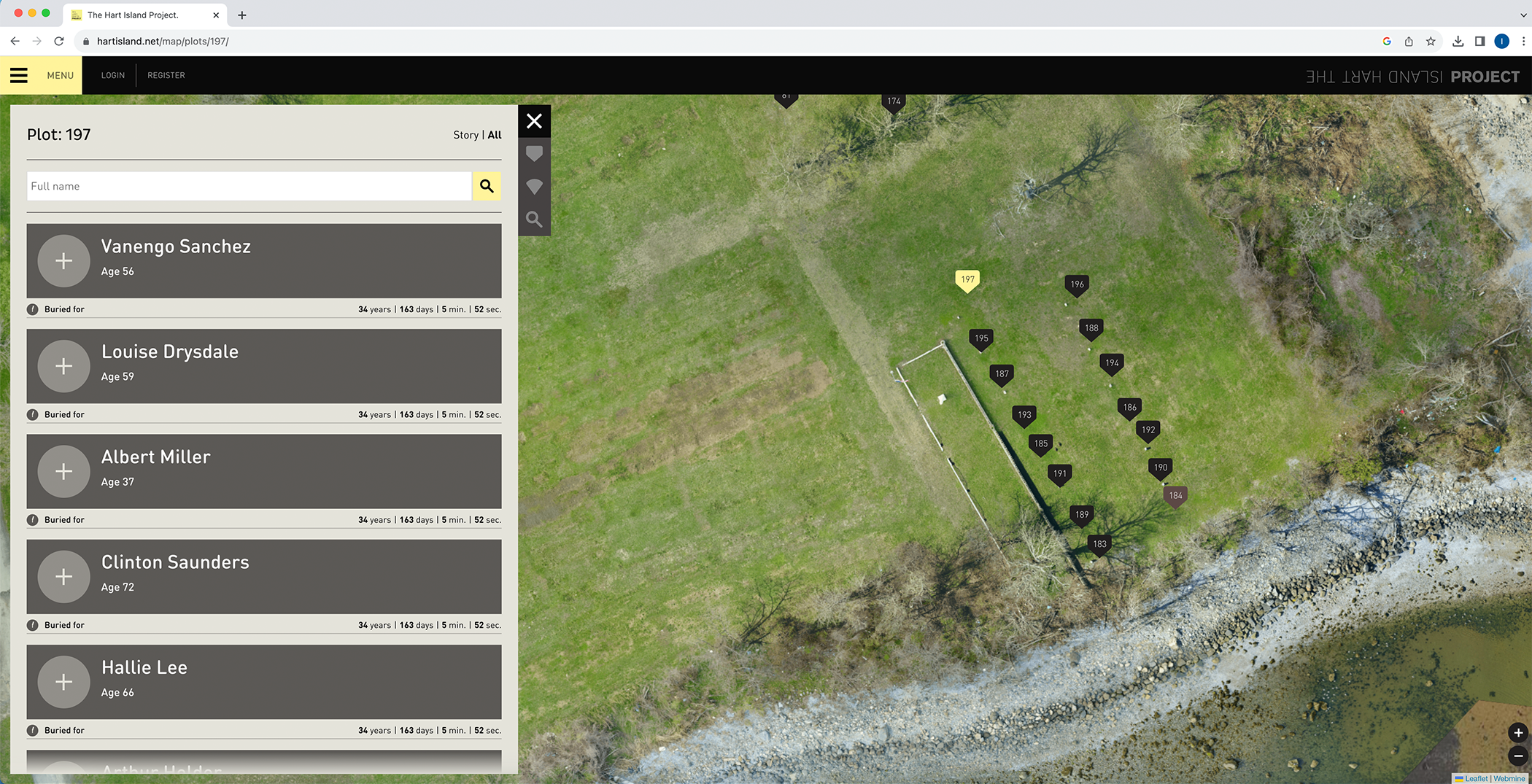The width and height of the screenshot is (1532, 784).
Task: Switch to Story filter view
Action: [465, 135]
